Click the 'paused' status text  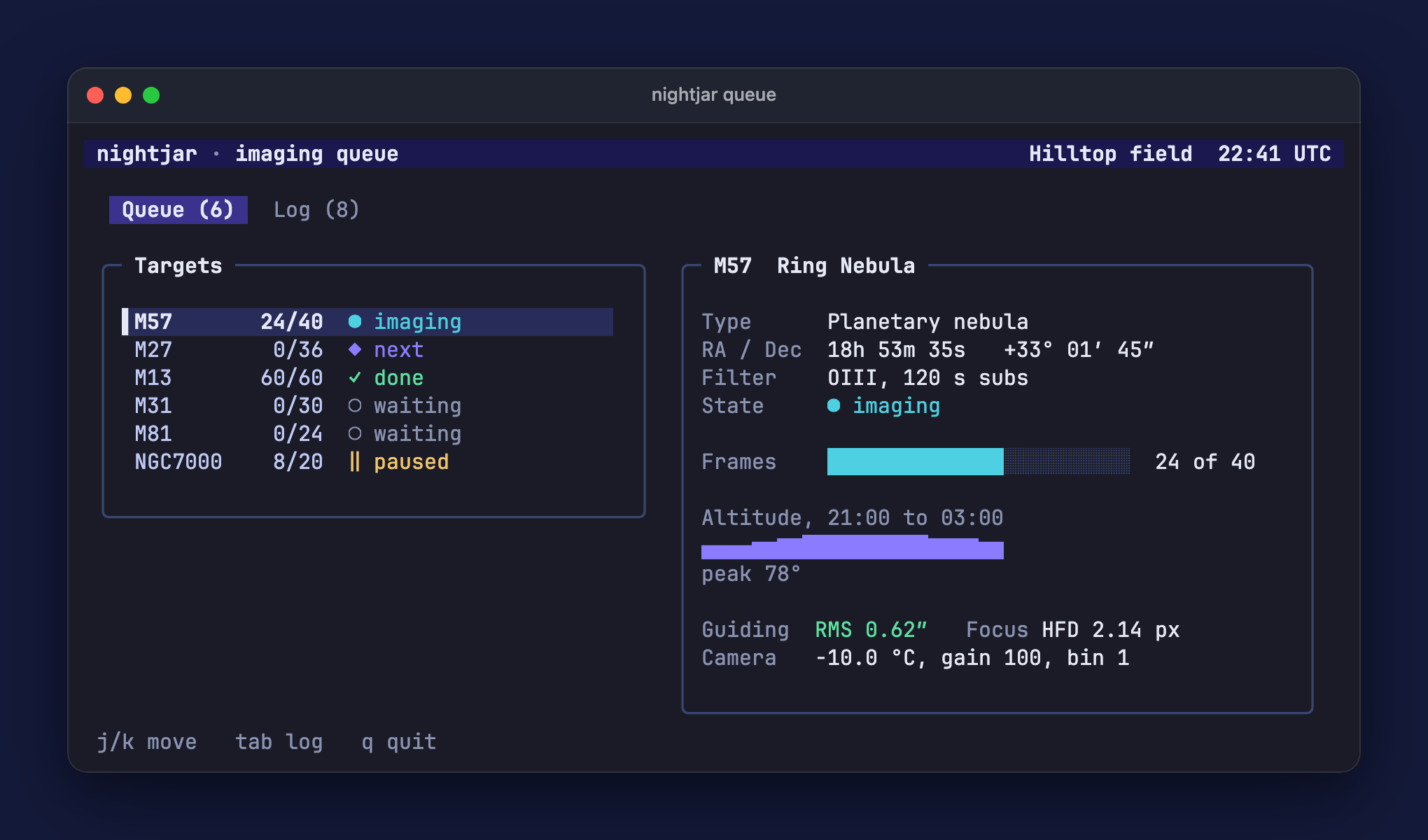pyautogui.click(x=412, y=462)
